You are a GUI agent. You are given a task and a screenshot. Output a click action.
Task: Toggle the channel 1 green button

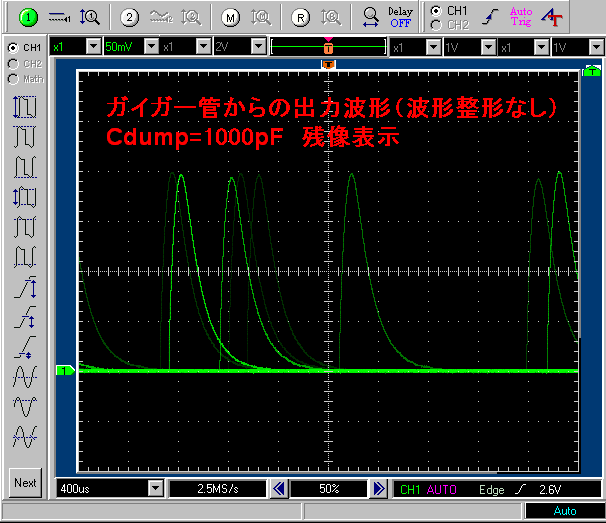click(28, 17)
